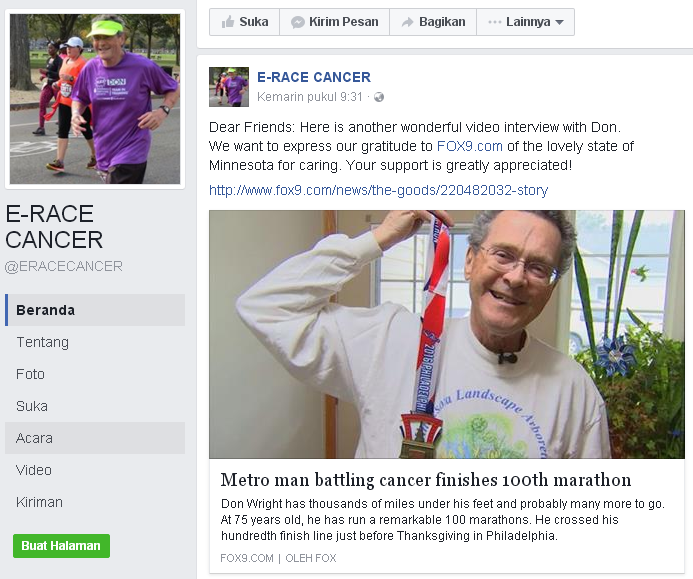This screenshot has width=693, height=579.
Task: Select Acara in the sidebar menu
Action: pyautogui.click(x=95, y=438)
